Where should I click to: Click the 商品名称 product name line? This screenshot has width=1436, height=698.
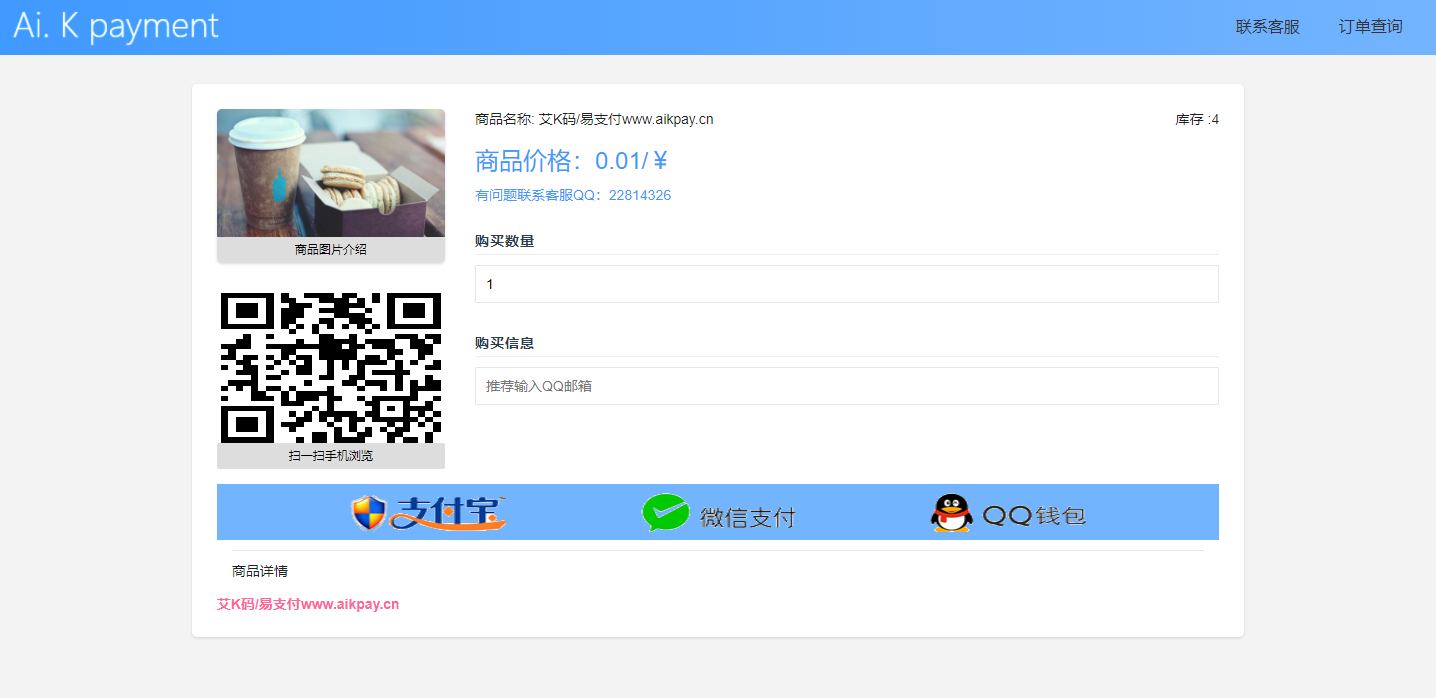594,119
